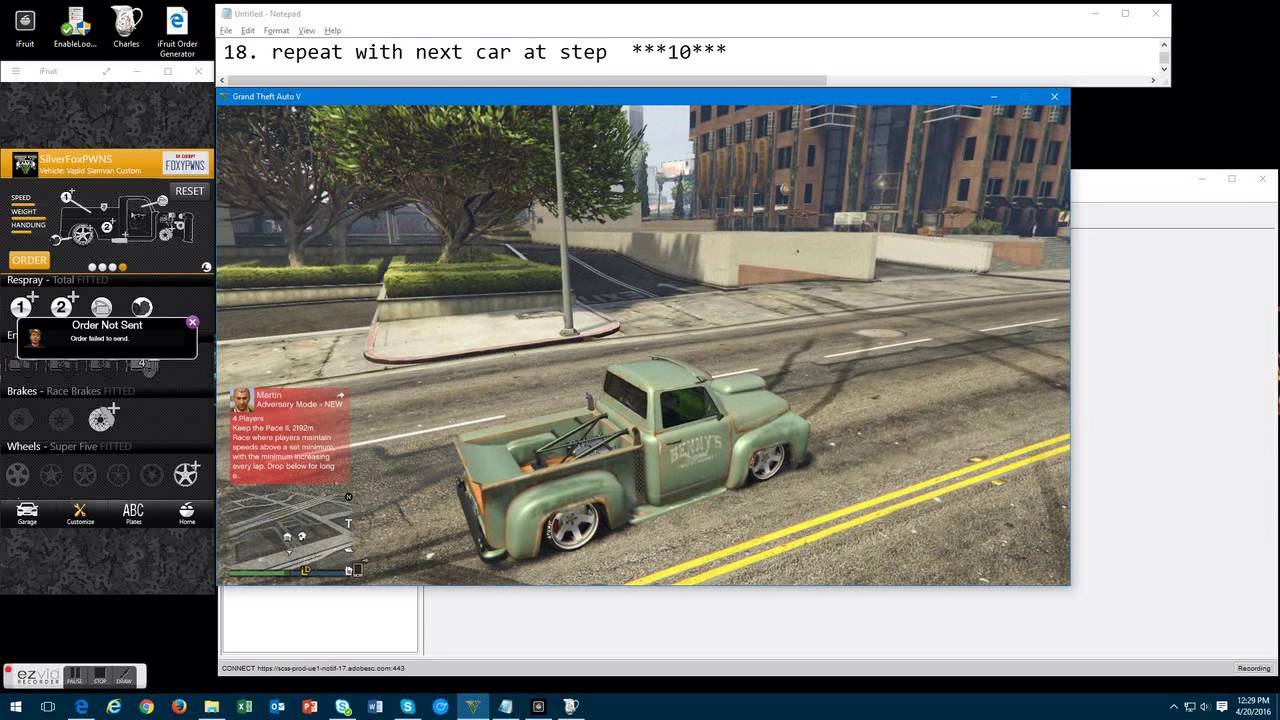Launch Firefox from the taskbar
Viewport: 1280px width, 720px height.
click(179, 706)
